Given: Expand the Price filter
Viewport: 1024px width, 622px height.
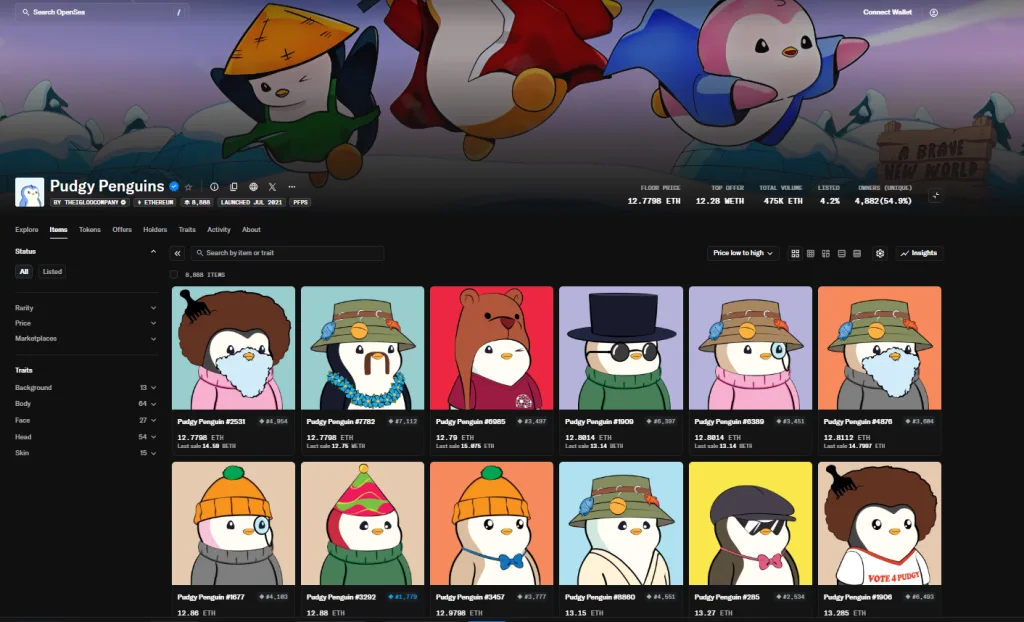Looking at the screenshot, I should (x=86, y=323).
